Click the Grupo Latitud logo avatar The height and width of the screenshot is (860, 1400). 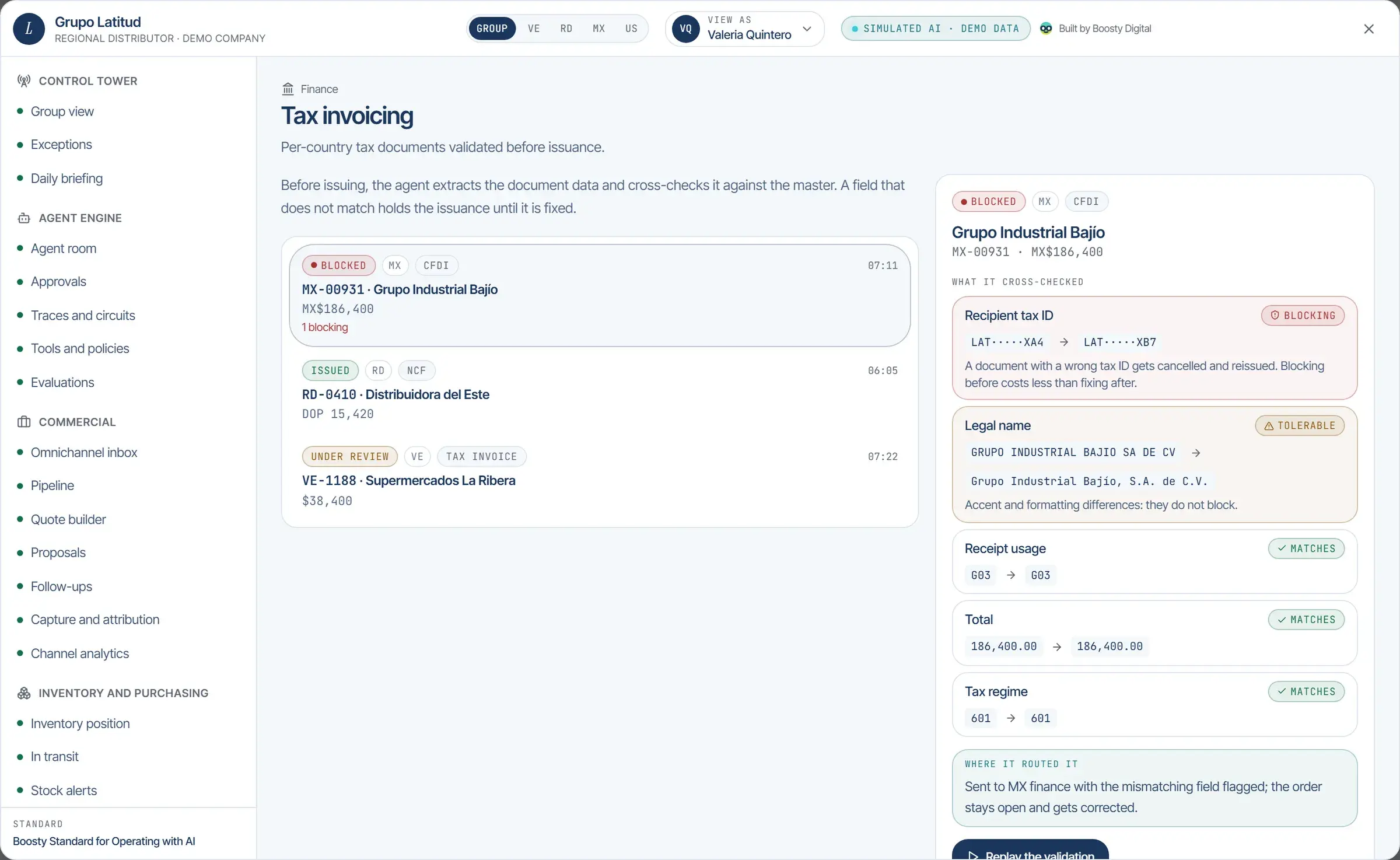click(29, 29)
